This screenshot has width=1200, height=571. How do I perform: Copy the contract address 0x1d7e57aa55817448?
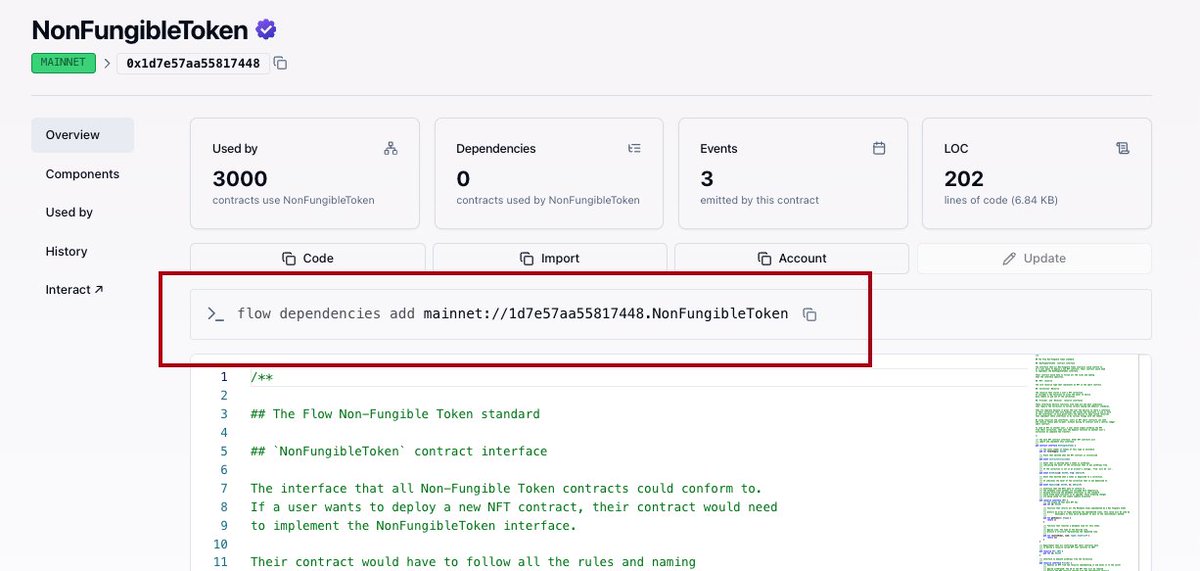(281, 63)
